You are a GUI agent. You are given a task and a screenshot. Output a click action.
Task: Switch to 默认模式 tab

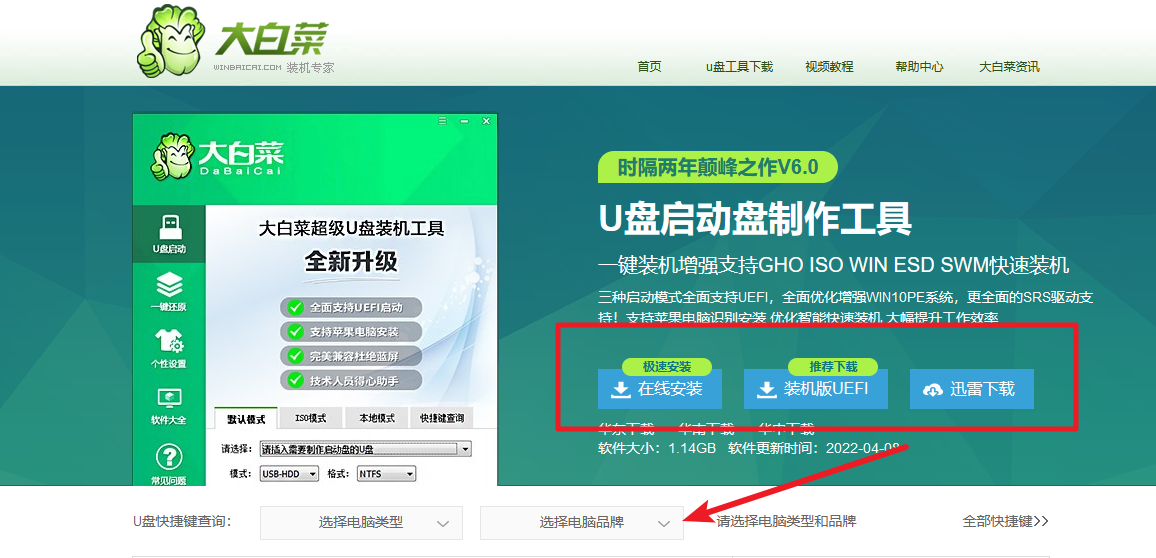point(246,419)
